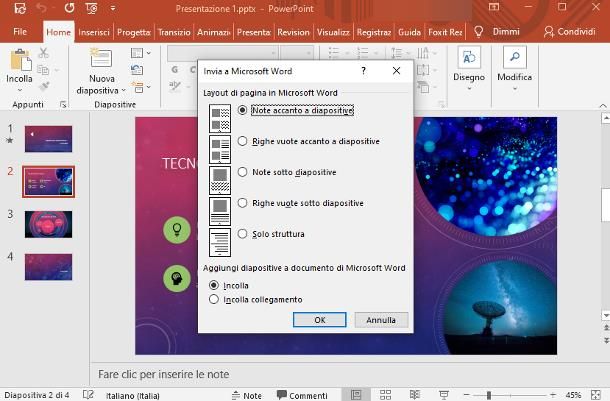The width and height of the screenshot is (610, 401).
Task: Open Section dropdown arrow
Action: pyautogui.click(x=148, y=87)
